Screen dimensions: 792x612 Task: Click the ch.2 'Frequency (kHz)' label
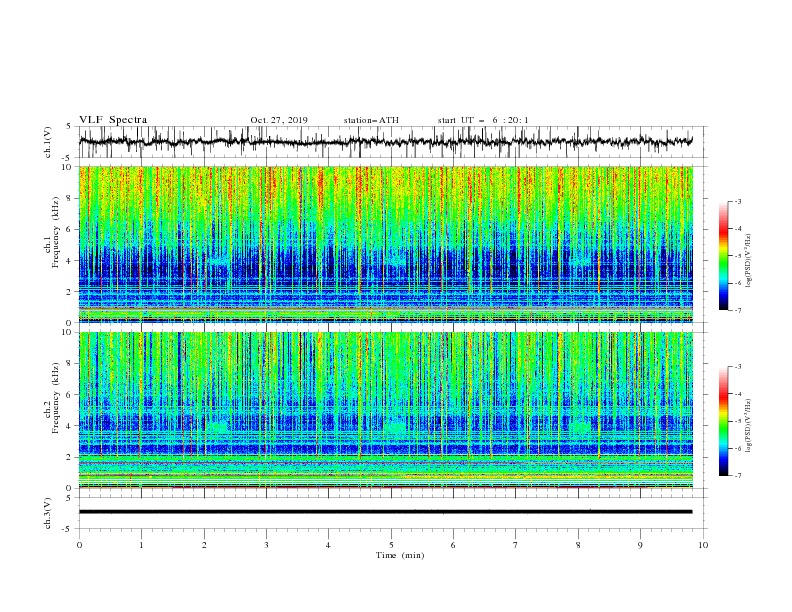56,398
